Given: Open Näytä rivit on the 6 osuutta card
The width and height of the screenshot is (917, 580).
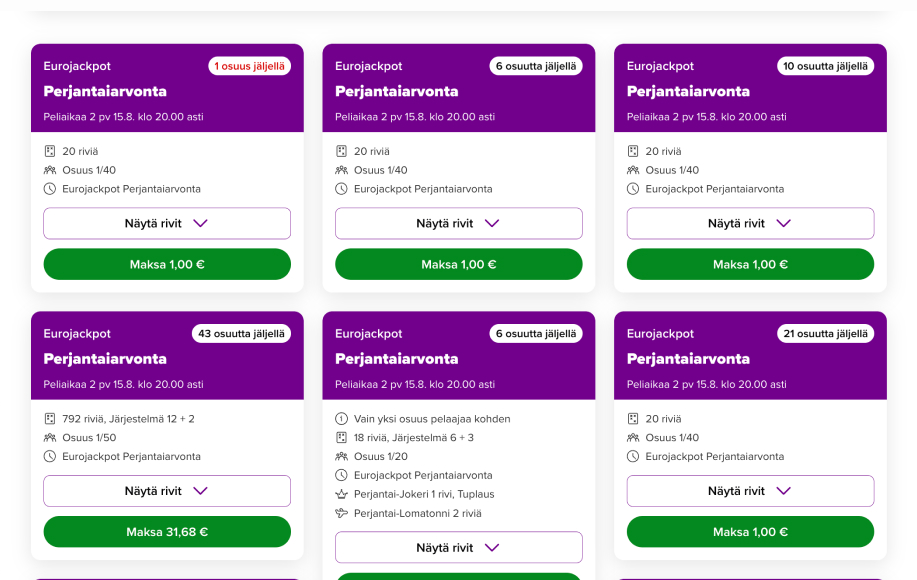Looking at the screenshot, I should (458, 223).
